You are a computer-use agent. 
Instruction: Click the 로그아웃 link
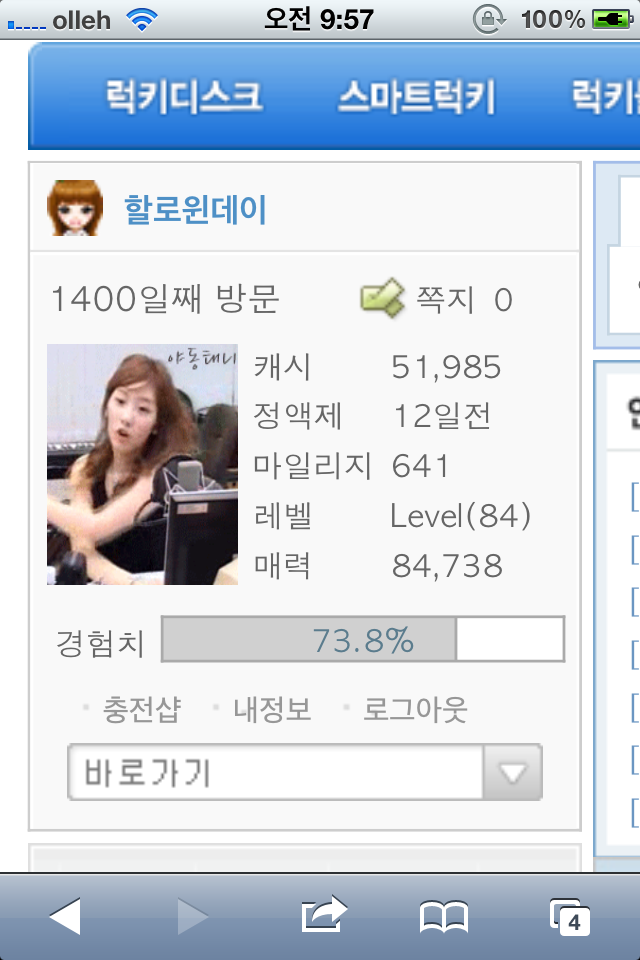pos(415,710)
